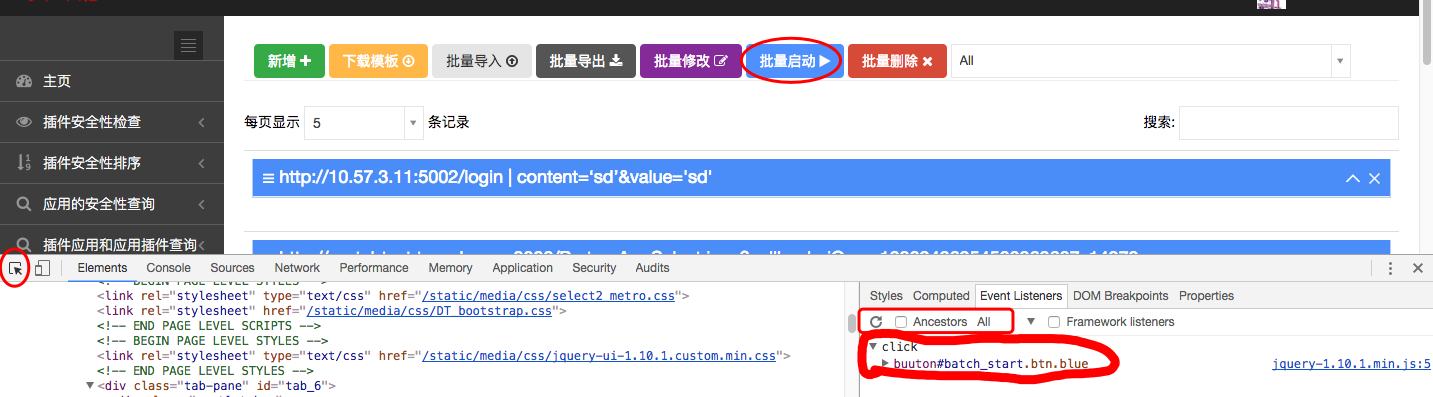Collapse the first blue record panel
This screenshot has height=397, width=1433.
coord(1353,178)
